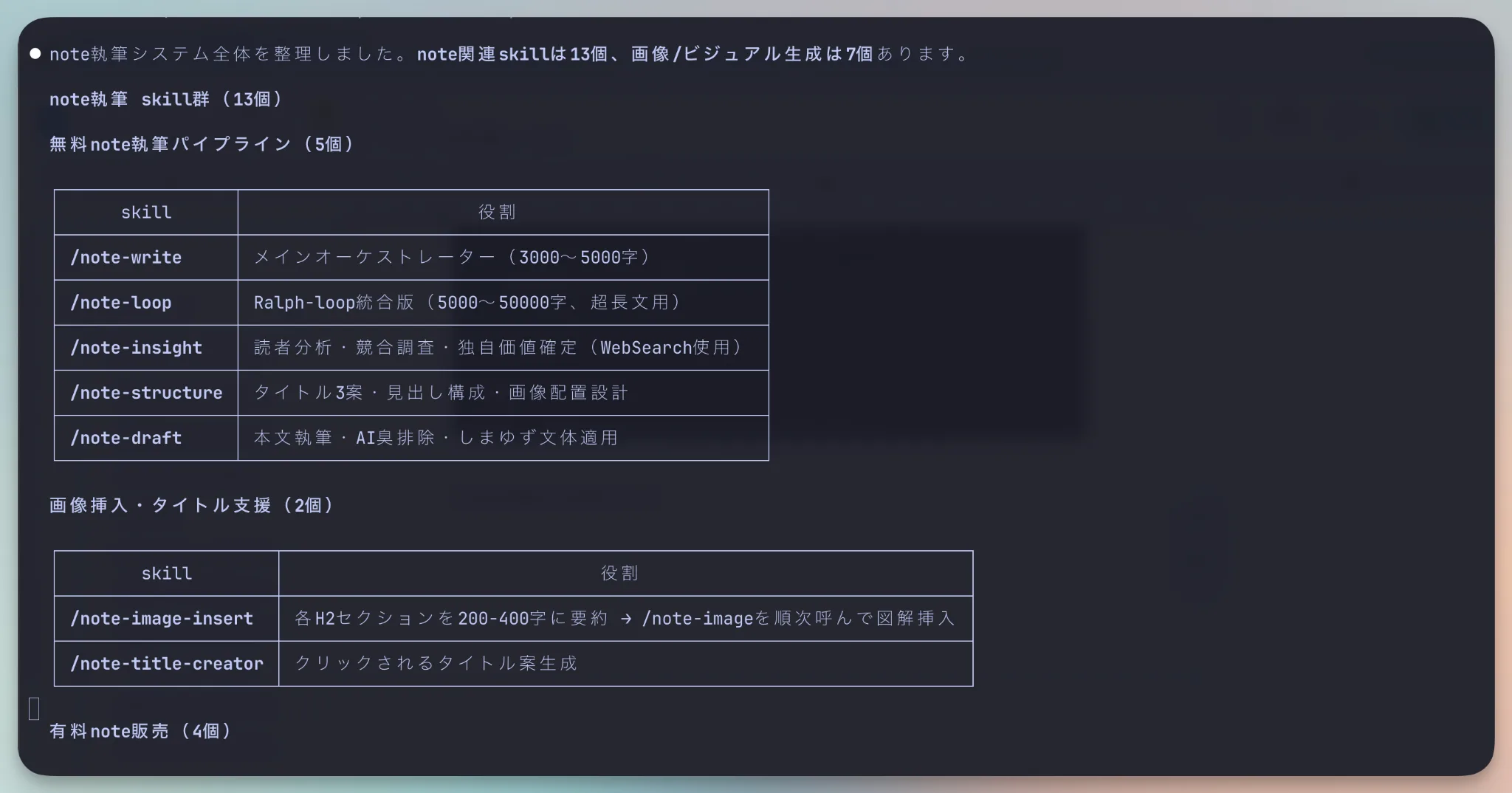The width and height of the screenshot is (1512, 793).
Task: Click the heading note執筆 skill群（13個）
Action: [x=166, y=99]
